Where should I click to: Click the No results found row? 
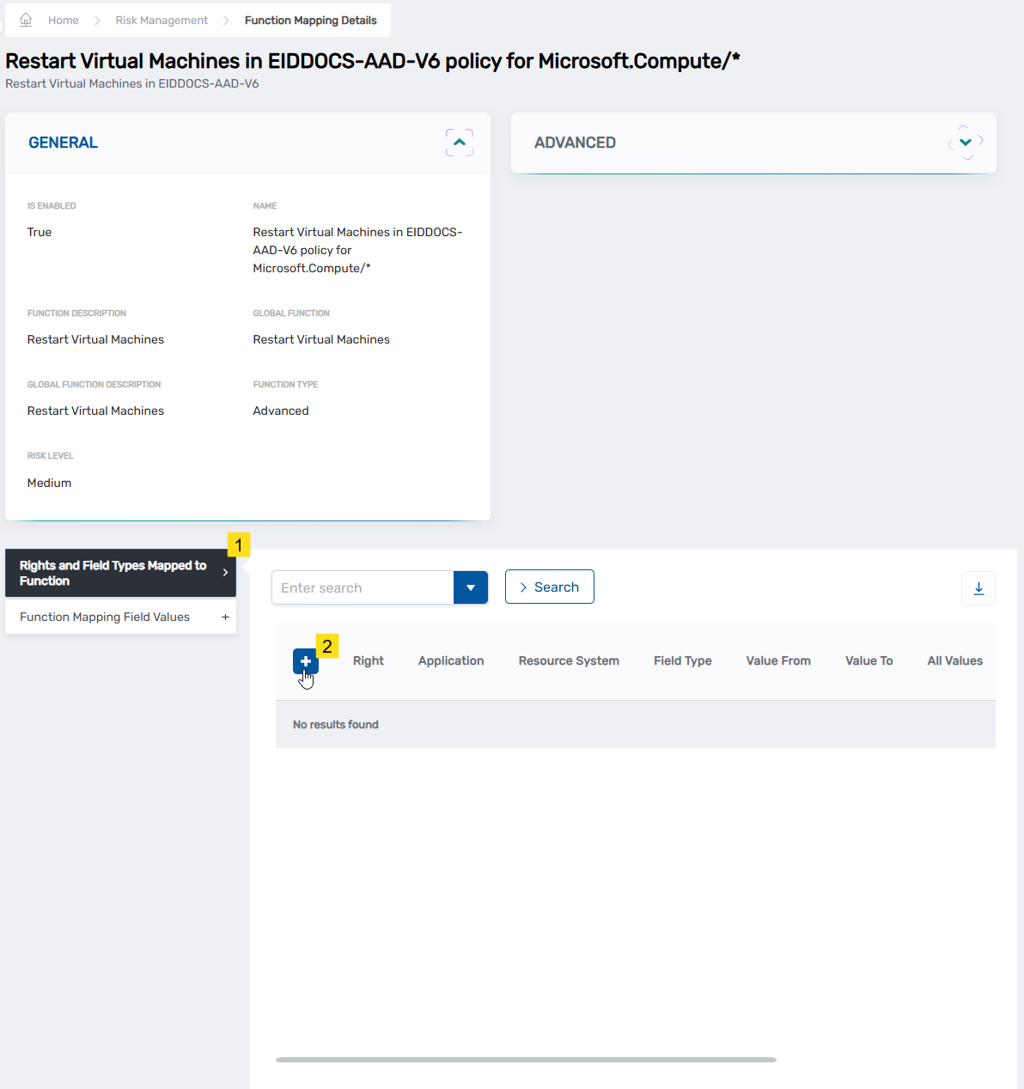[636, 724]
